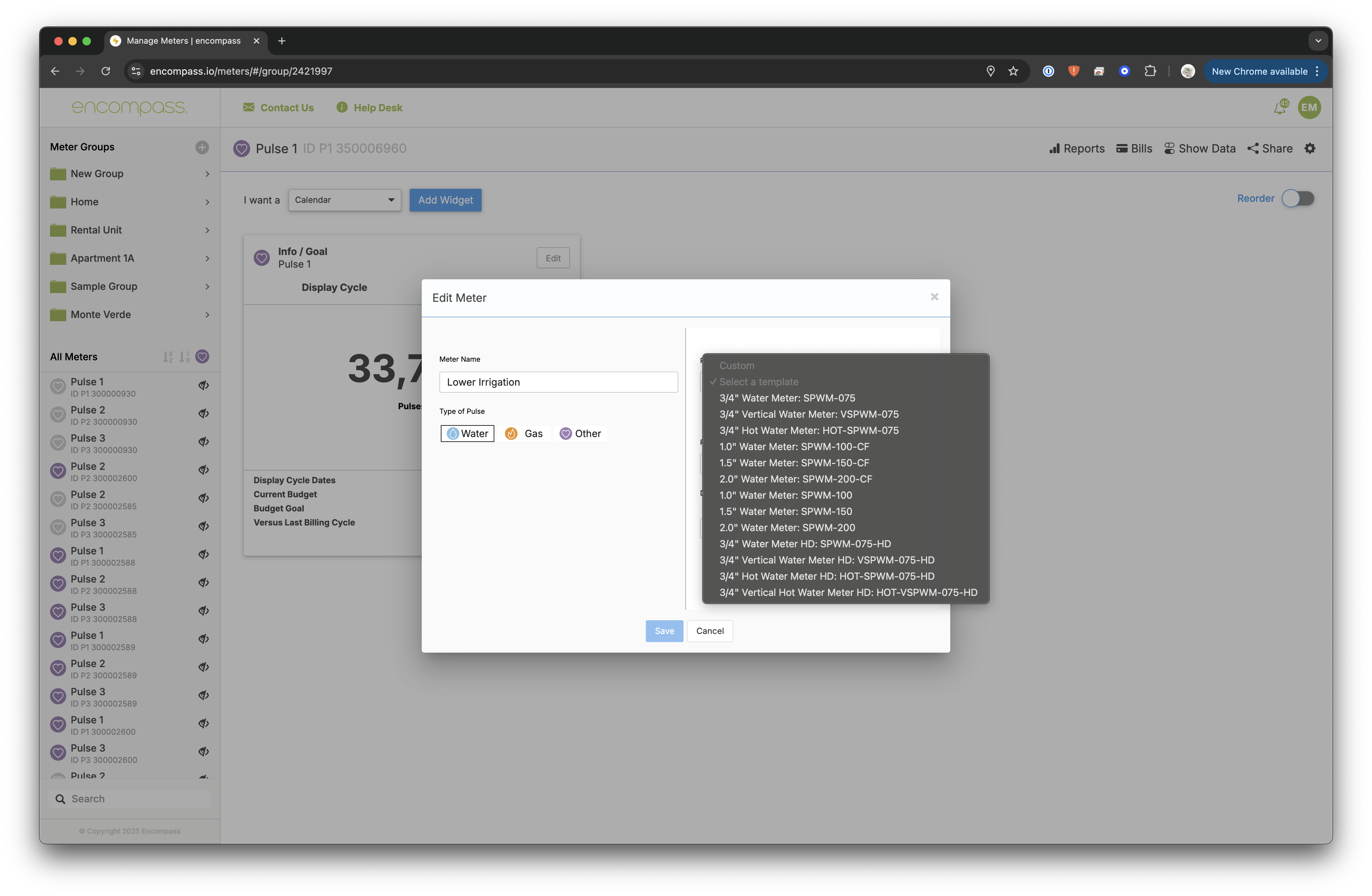Image resolution: width=1372 pixels, height=896 pixels.
Task: Click the Cancel button
Action: point(710,631)
